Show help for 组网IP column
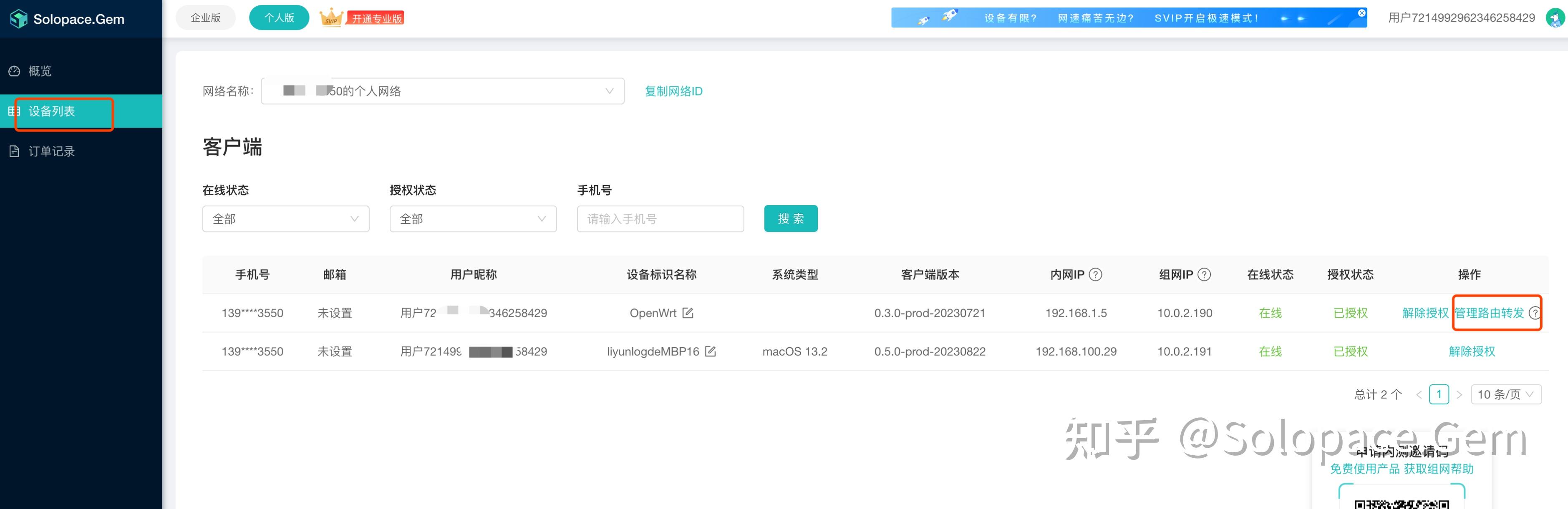Image resolution: width=1568 pixels, height=509 pixels. pos(1204,275)
